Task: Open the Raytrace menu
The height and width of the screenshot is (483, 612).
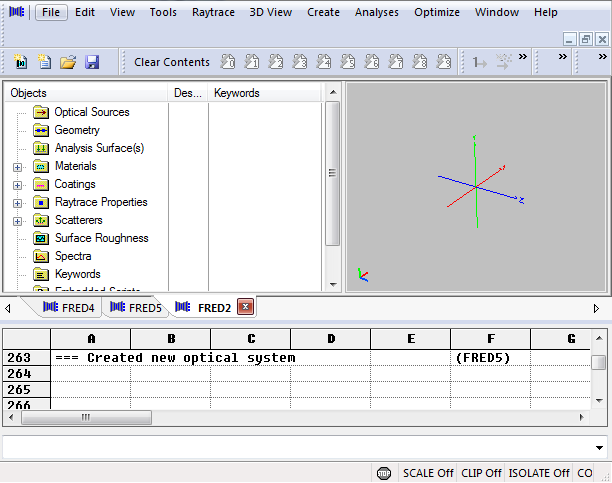Action: (x=213, y=12)
